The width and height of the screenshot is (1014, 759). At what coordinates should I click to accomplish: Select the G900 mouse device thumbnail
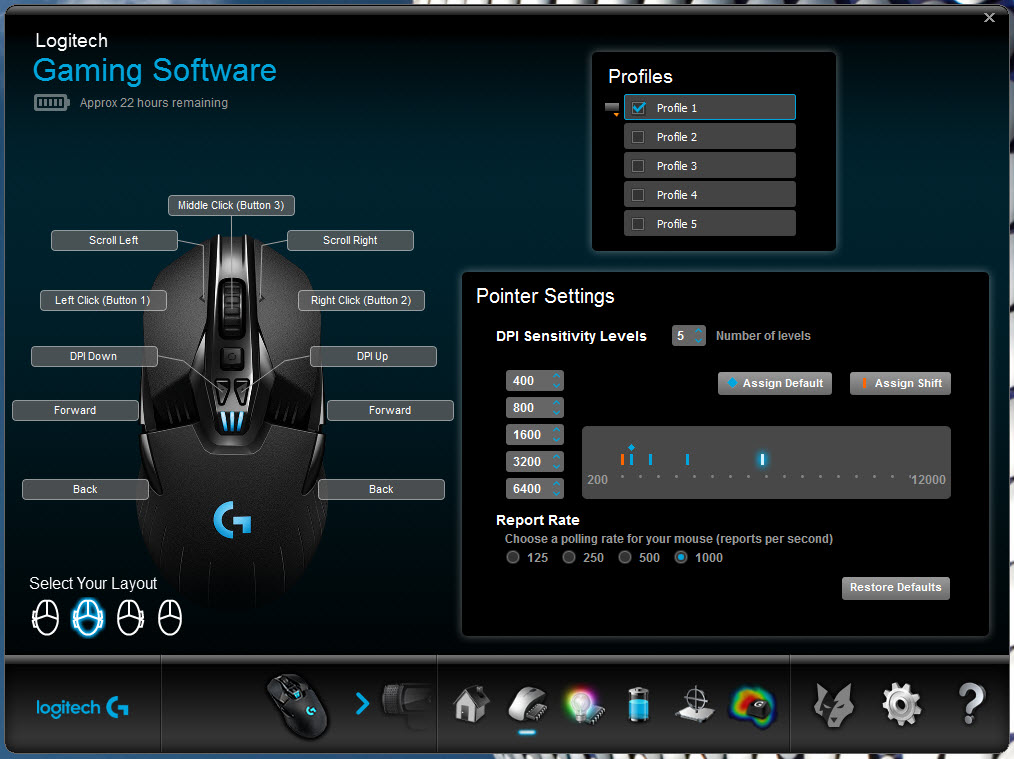coord(297,706)
